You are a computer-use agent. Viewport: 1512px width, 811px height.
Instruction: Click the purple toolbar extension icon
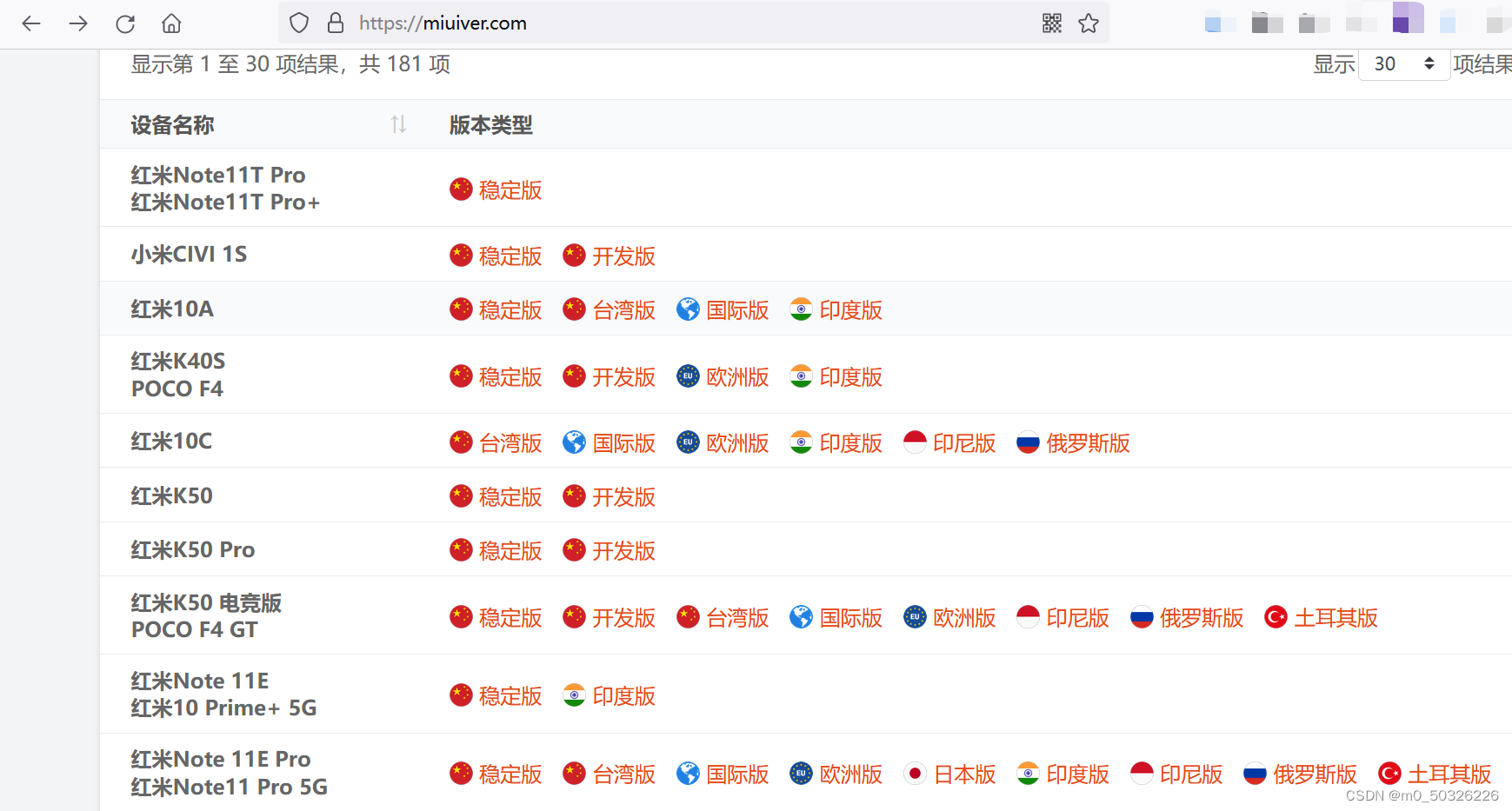point(1407,18)
